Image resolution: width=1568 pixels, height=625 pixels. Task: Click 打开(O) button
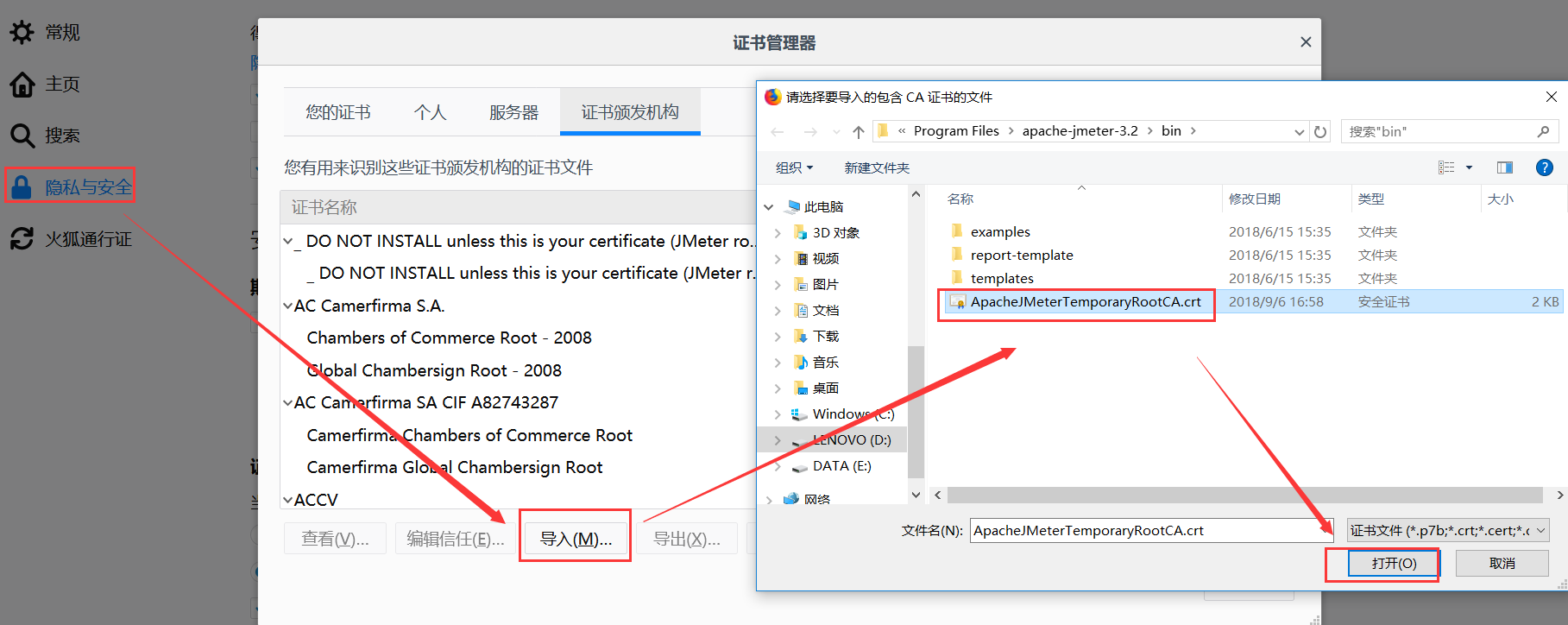(x=1395, y=563)
